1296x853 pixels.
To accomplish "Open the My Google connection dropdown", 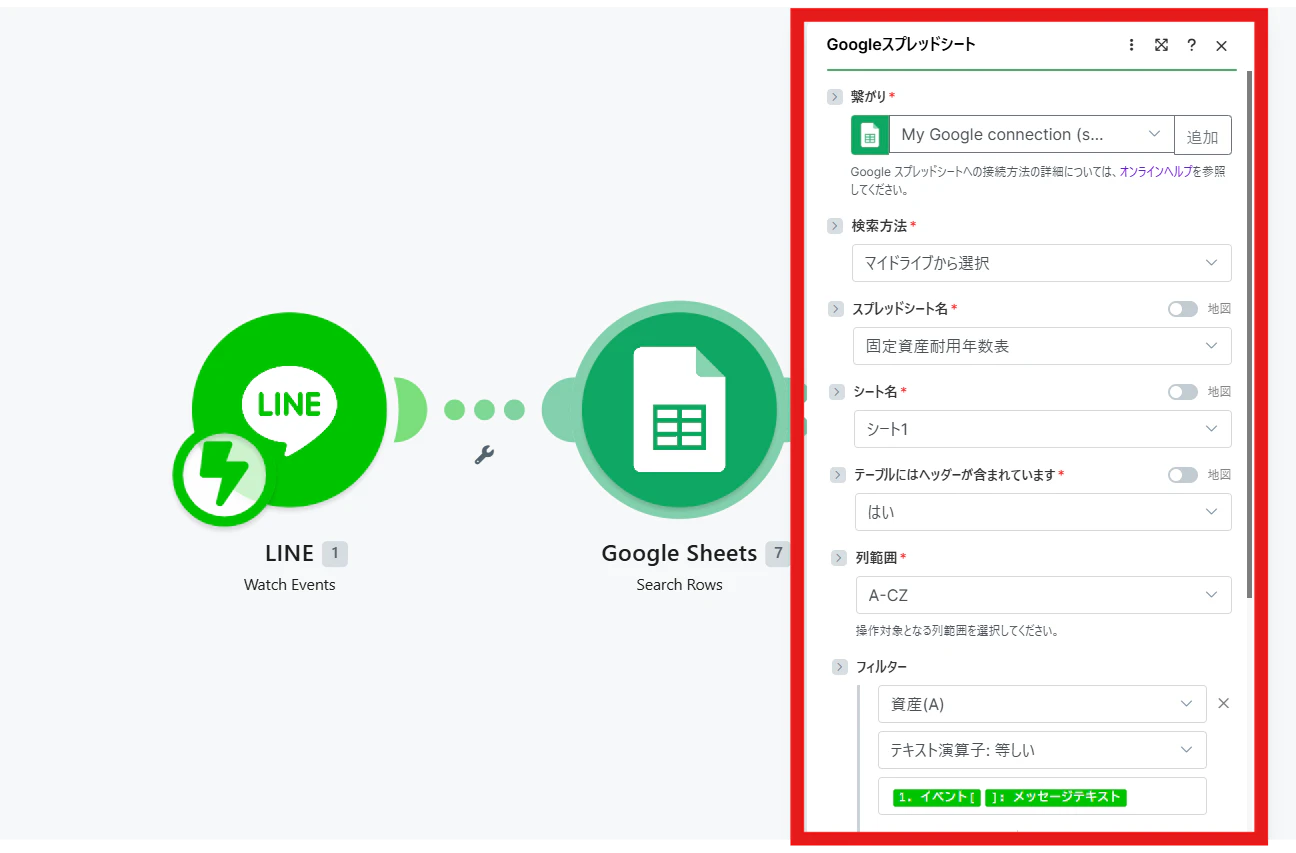I will click(x=1031, y=135).
